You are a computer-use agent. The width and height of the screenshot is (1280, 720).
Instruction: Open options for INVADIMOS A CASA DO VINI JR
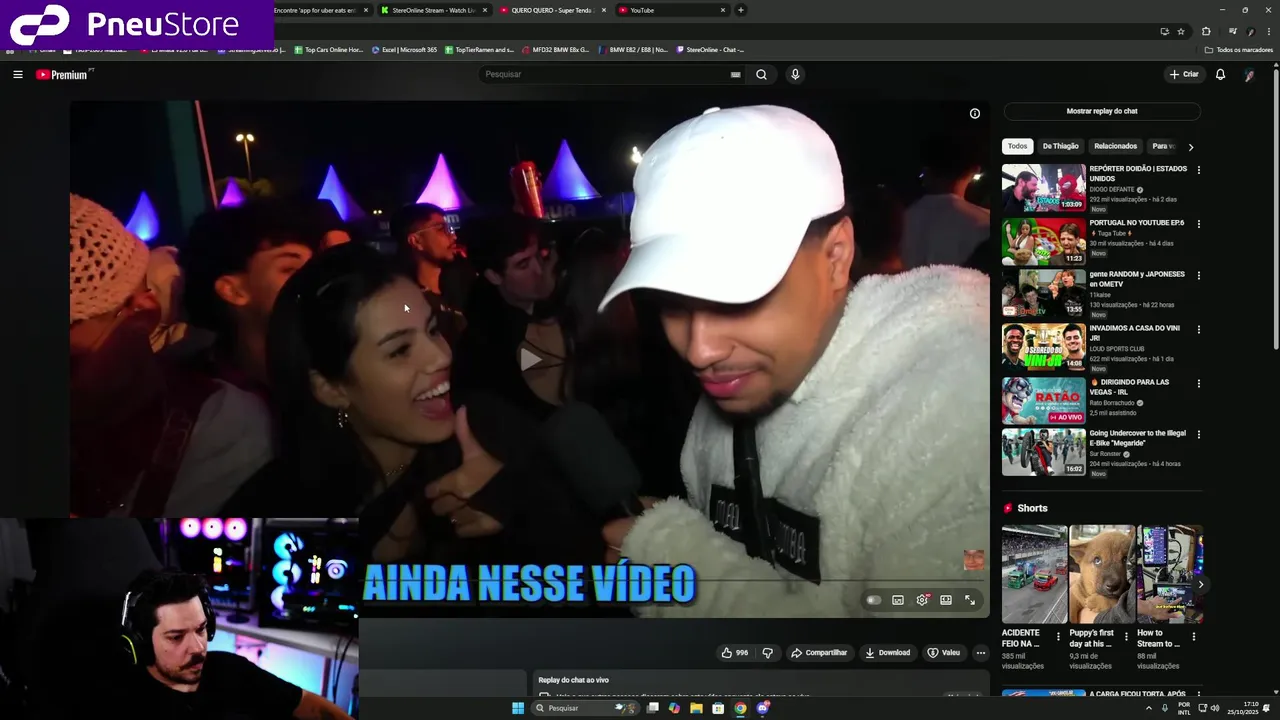(1198, 330)
